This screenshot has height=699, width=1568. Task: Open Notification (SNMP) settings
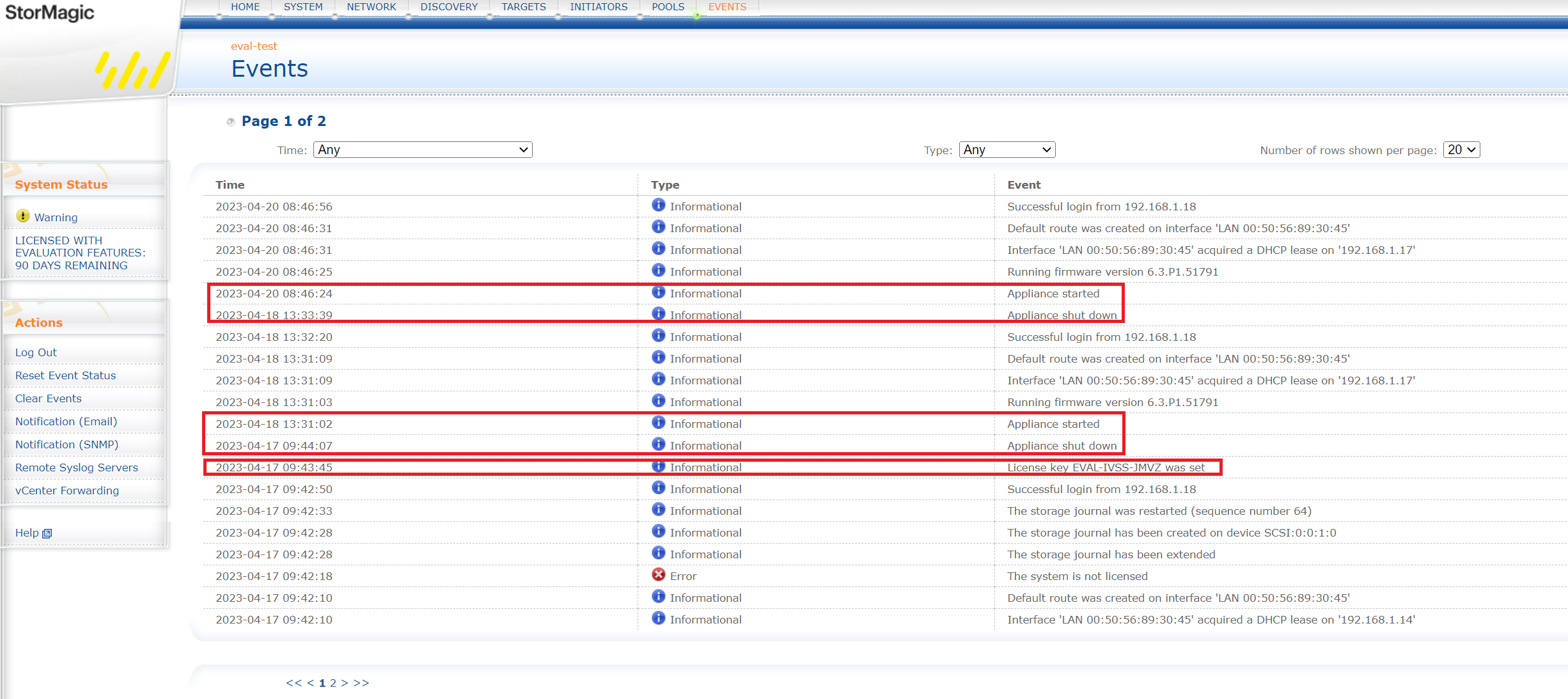coord(67,444)
